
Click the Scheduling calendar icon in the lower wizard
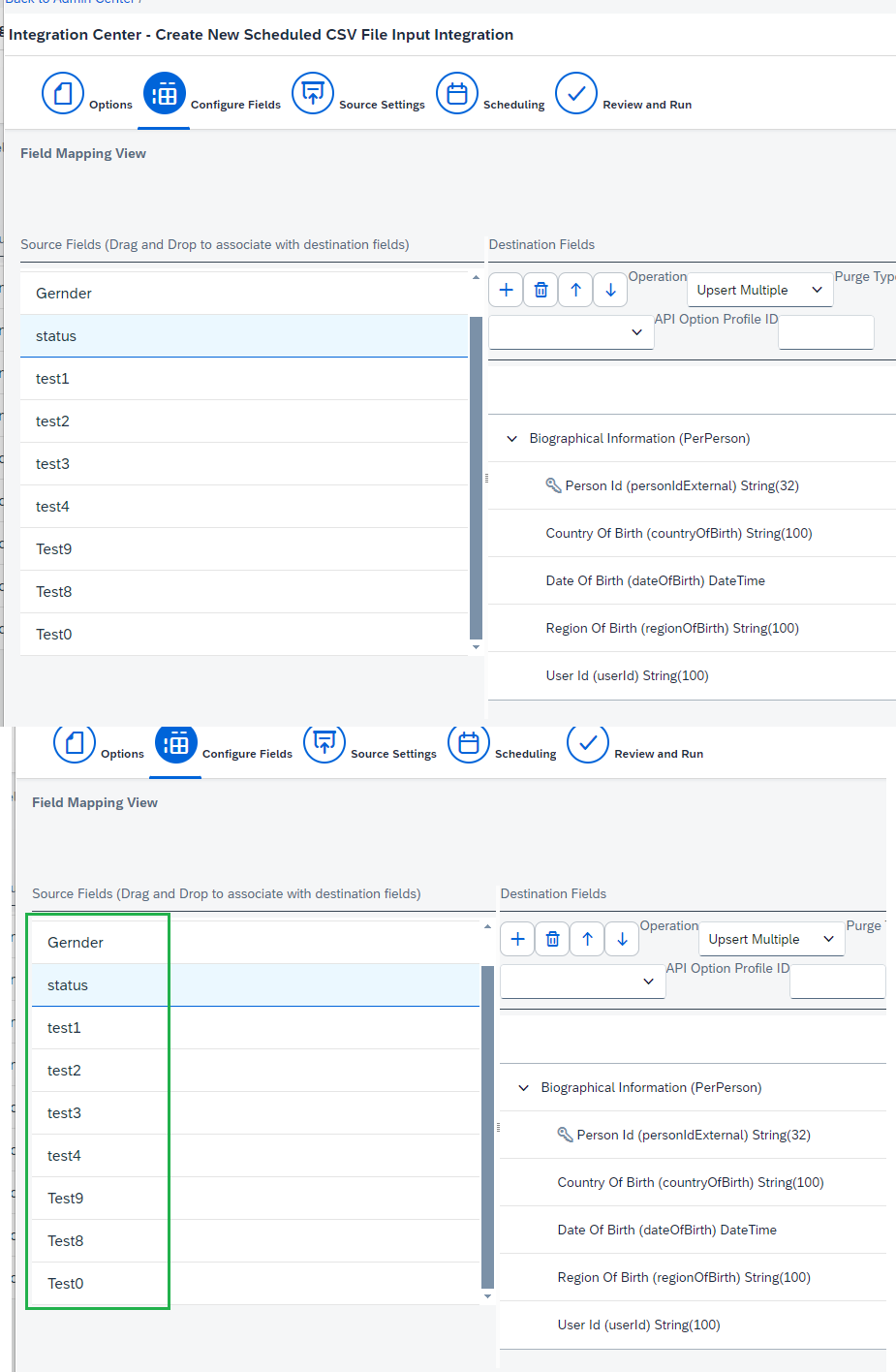(469, 743)
